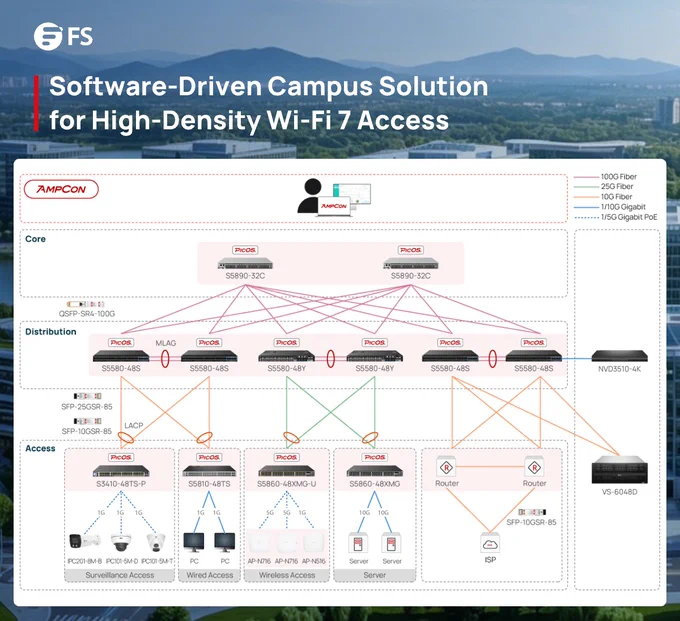Click the LACP text label

(134, 425)
